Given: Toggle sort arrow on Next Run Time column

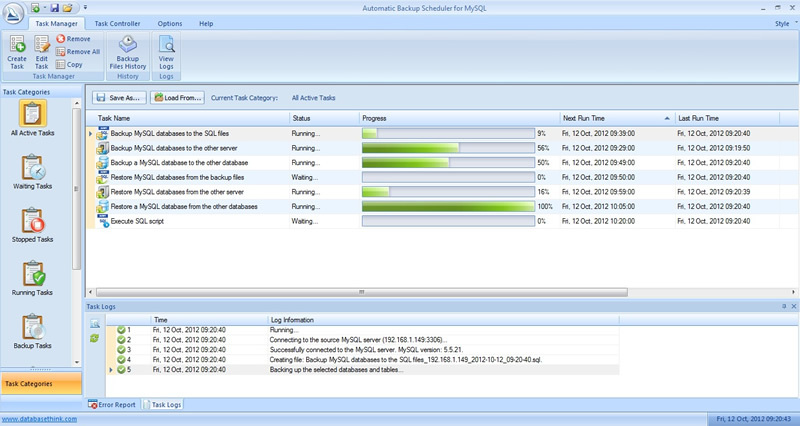Looking at the screenshot, I should coord(667,118).
